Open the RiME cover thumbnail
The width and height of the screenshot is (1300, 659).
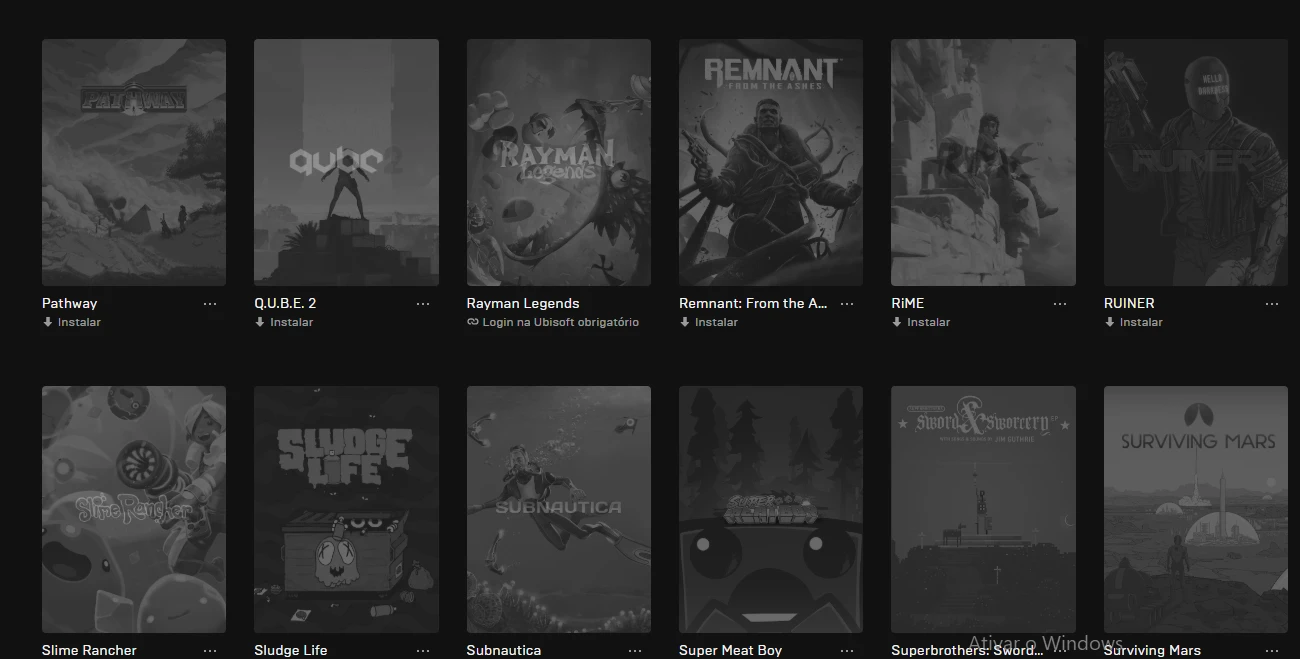tap(983, 162)
